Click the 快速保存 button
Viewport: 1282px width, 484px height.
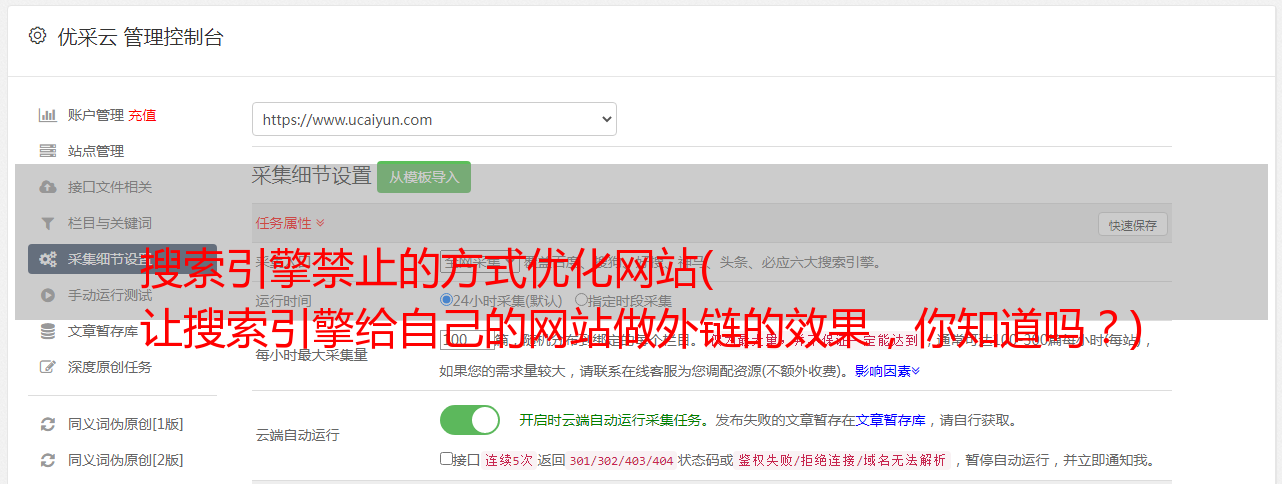(x=1133, y=225)
